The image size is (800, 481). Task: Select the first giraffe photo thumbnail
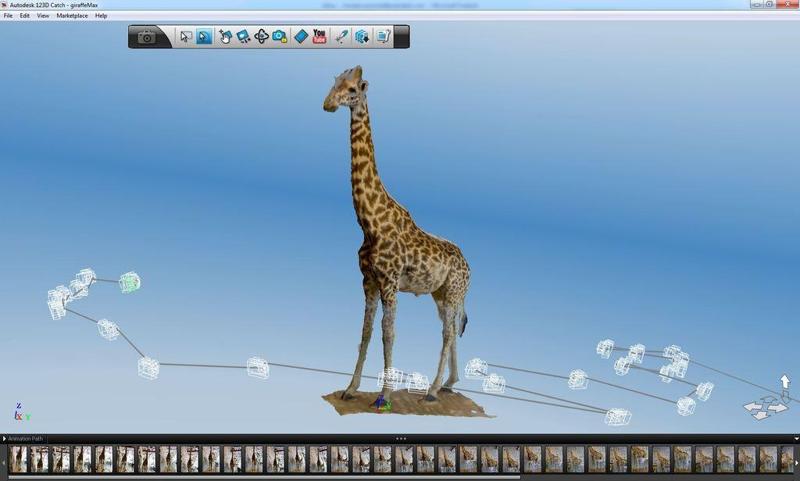click(x=18, y=459)
